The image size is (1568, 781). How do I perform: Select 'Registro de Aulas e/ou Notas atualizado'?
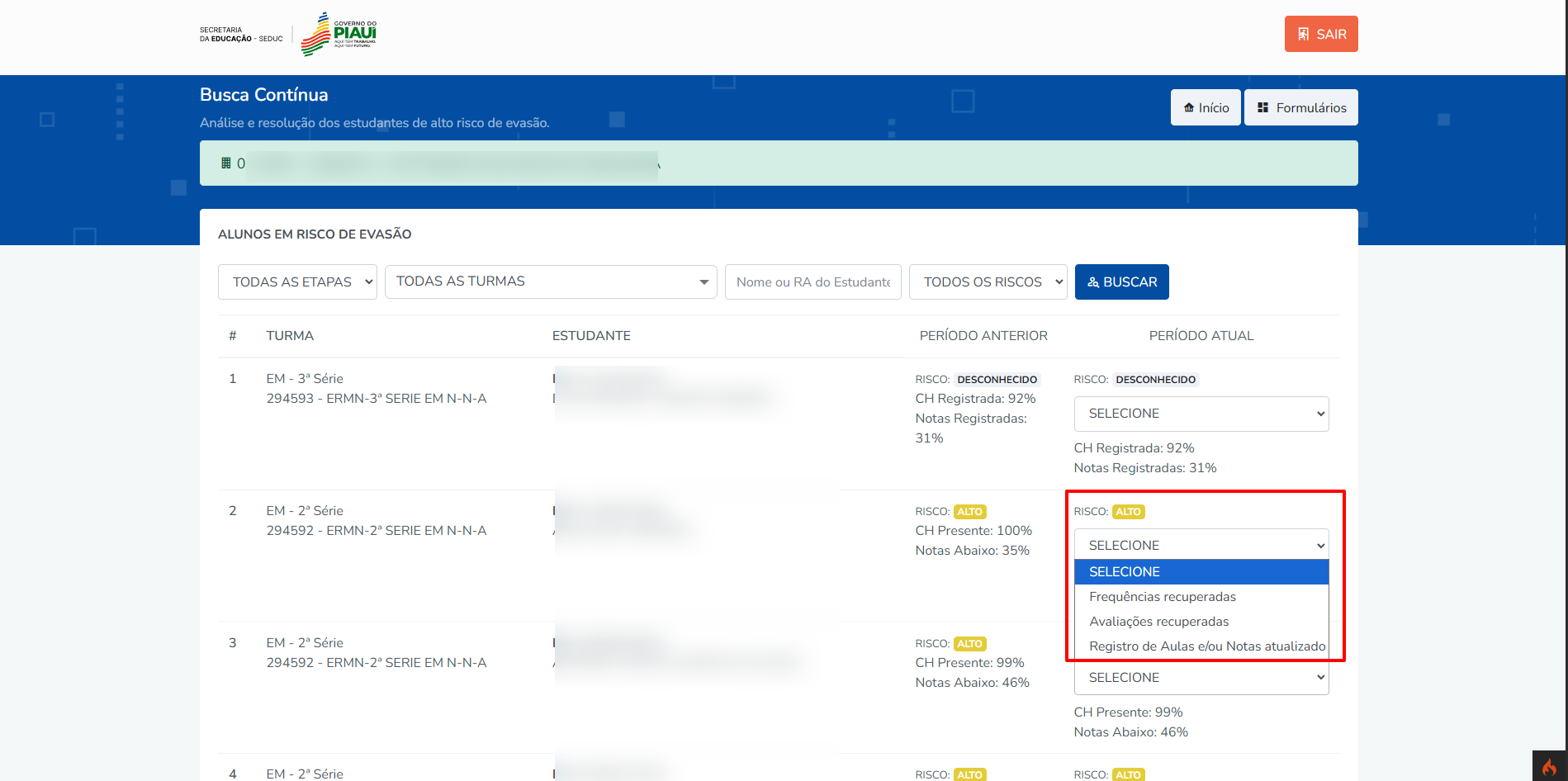(1206, 646)
